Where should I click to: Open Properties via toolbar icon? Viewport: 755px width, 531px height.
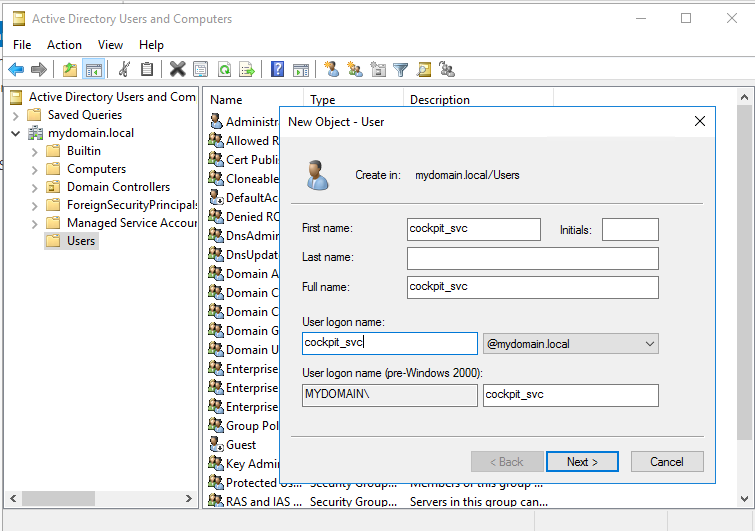pyautogui.click(x=201, y=69)
